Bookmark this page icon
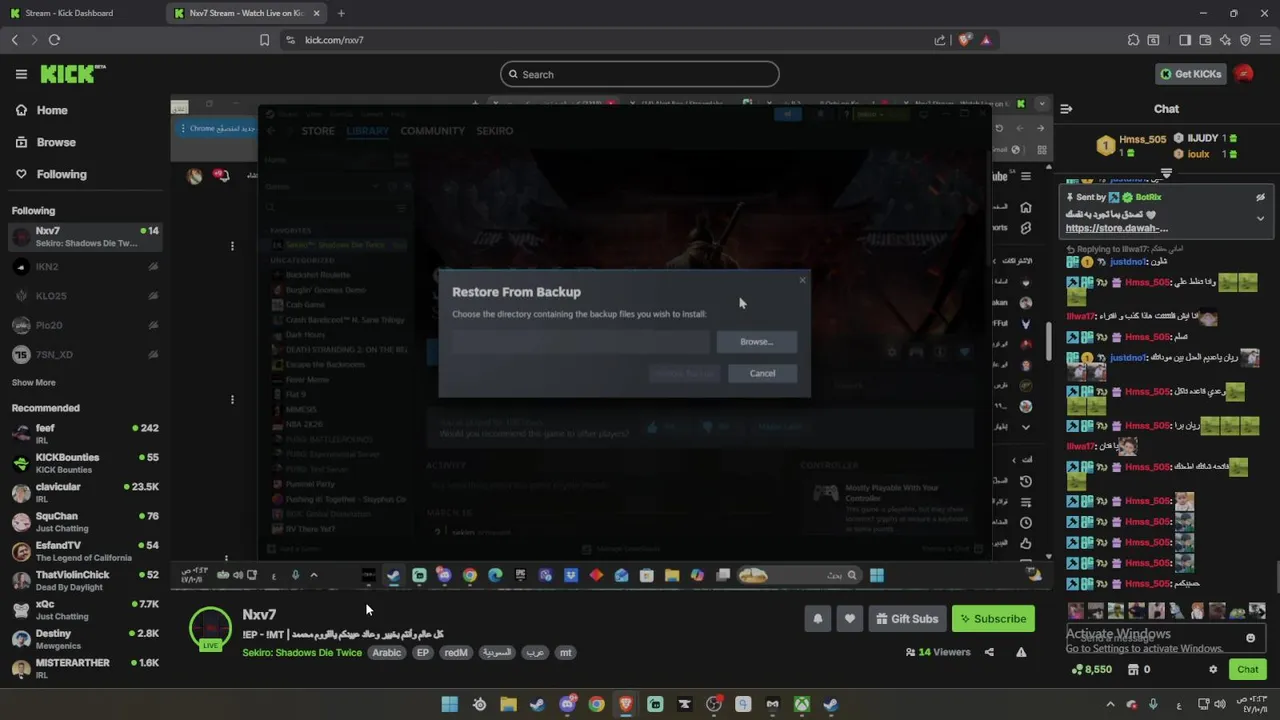Image resolution: width=1280 pixels, height=720 pixels. (264, 40)
